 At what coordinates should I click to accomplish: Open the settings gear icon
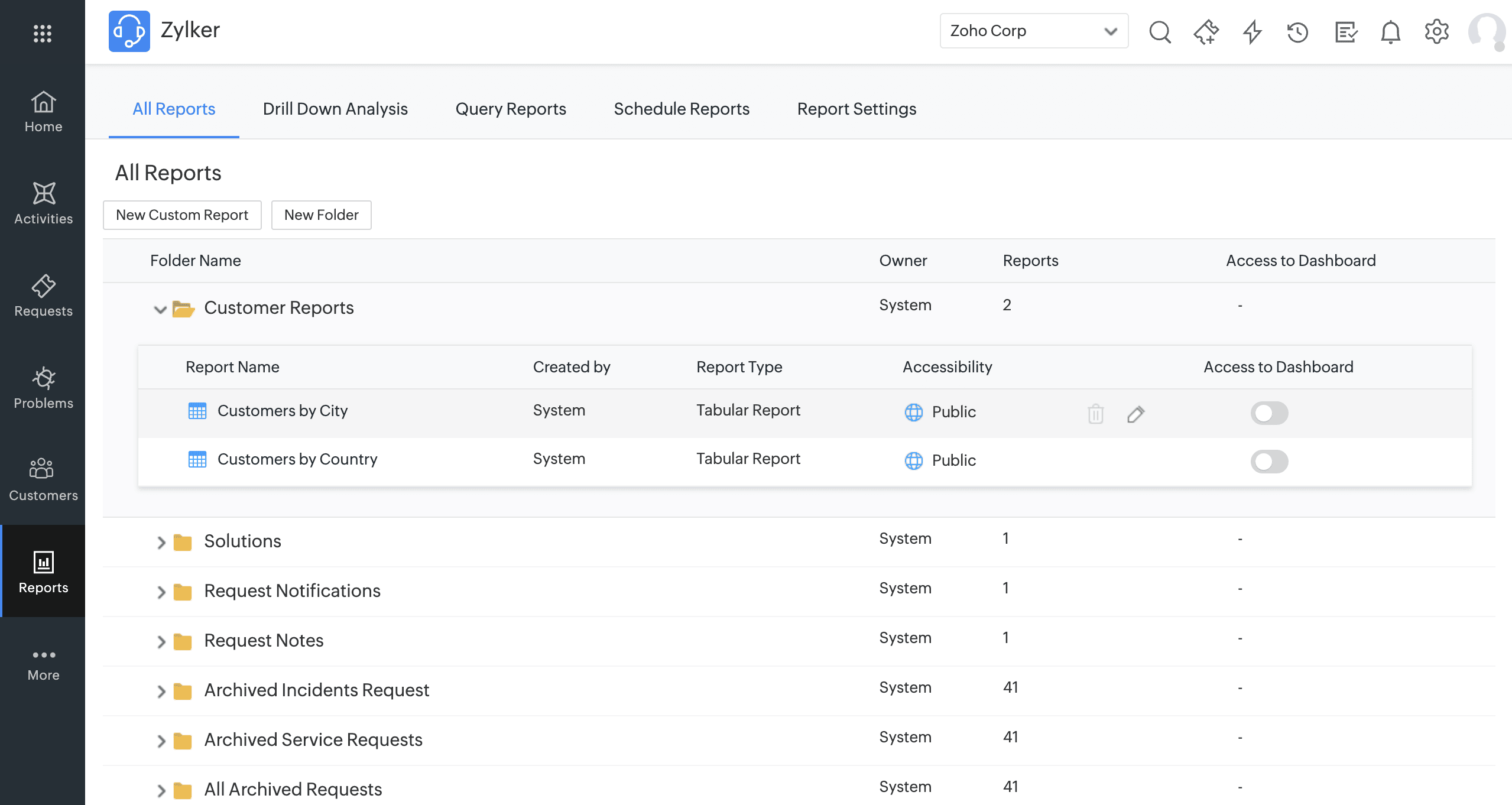tap(1436, 31)
